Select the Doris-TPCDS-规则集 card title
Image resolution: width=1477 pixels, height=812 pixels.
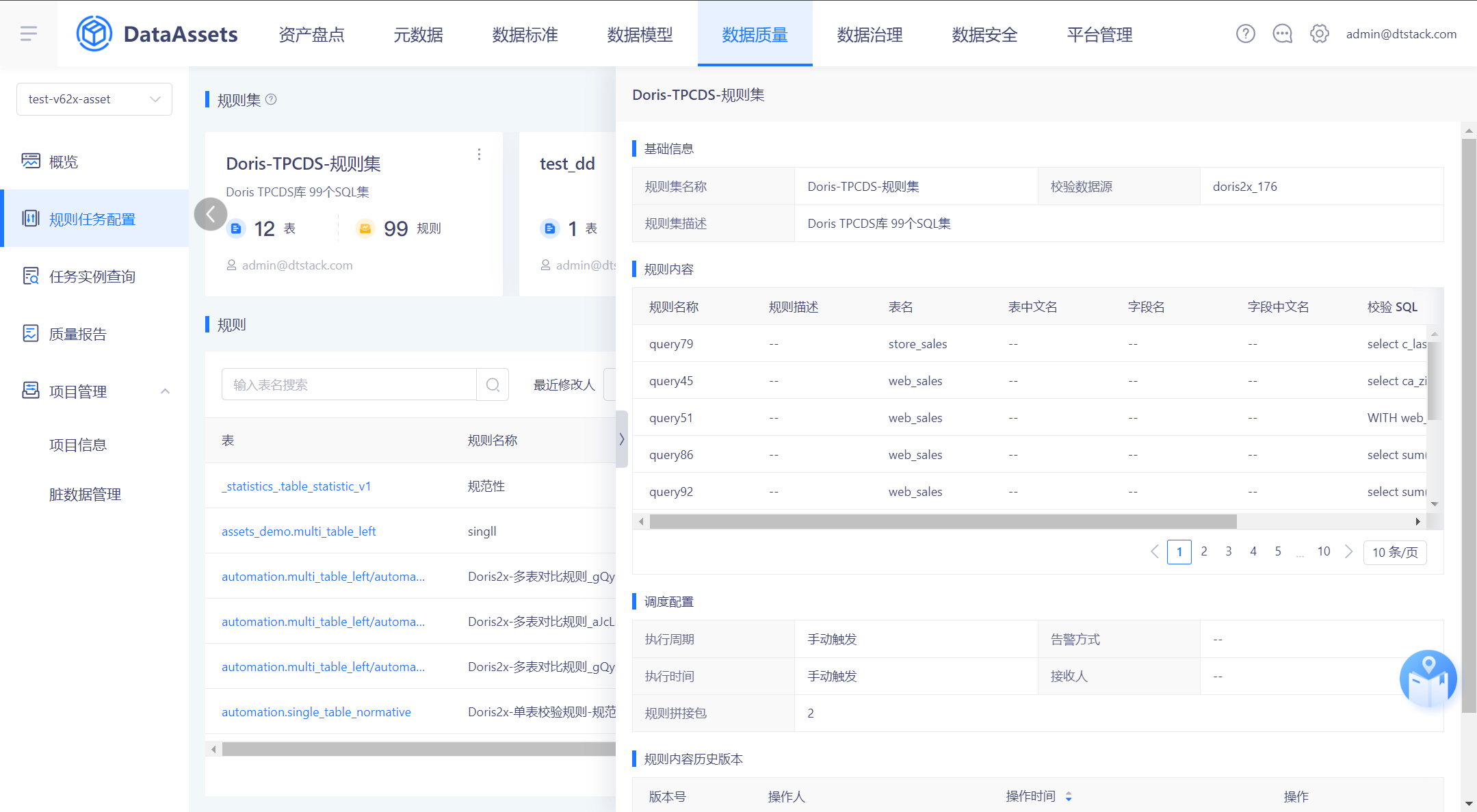pos(303,163)
